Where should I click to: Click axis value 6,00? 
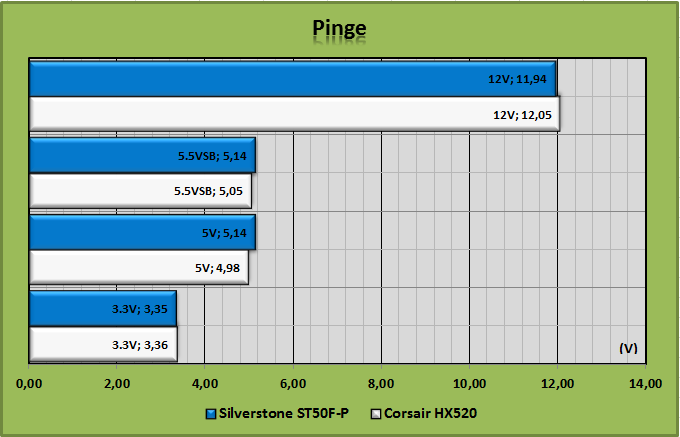tap(293, 384)
